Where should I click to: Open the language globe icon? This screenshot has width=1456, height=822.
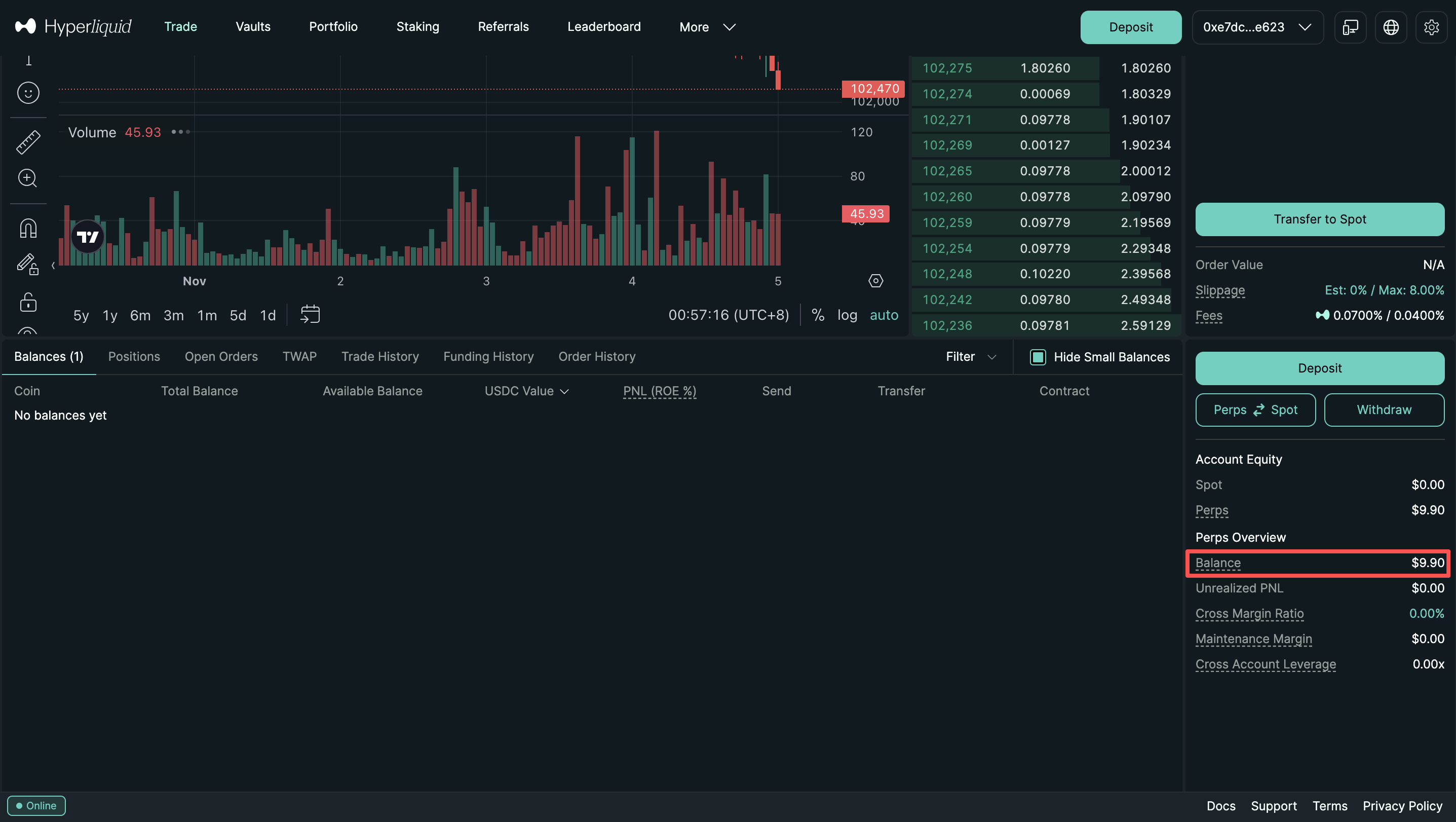coord(1391,27)
